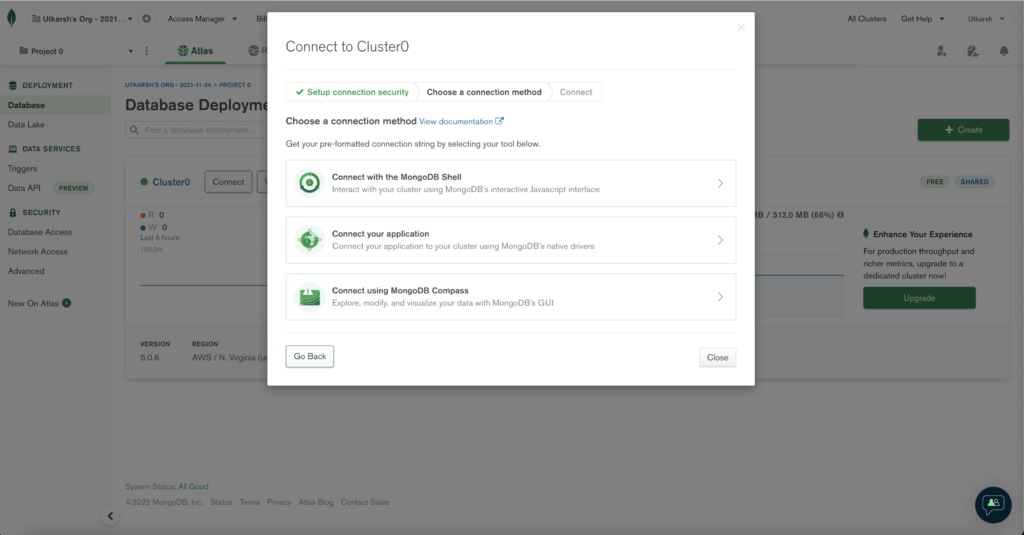Open the Access Manager dropdown
Screen dimensions: 1024x535
pos(202,19)
